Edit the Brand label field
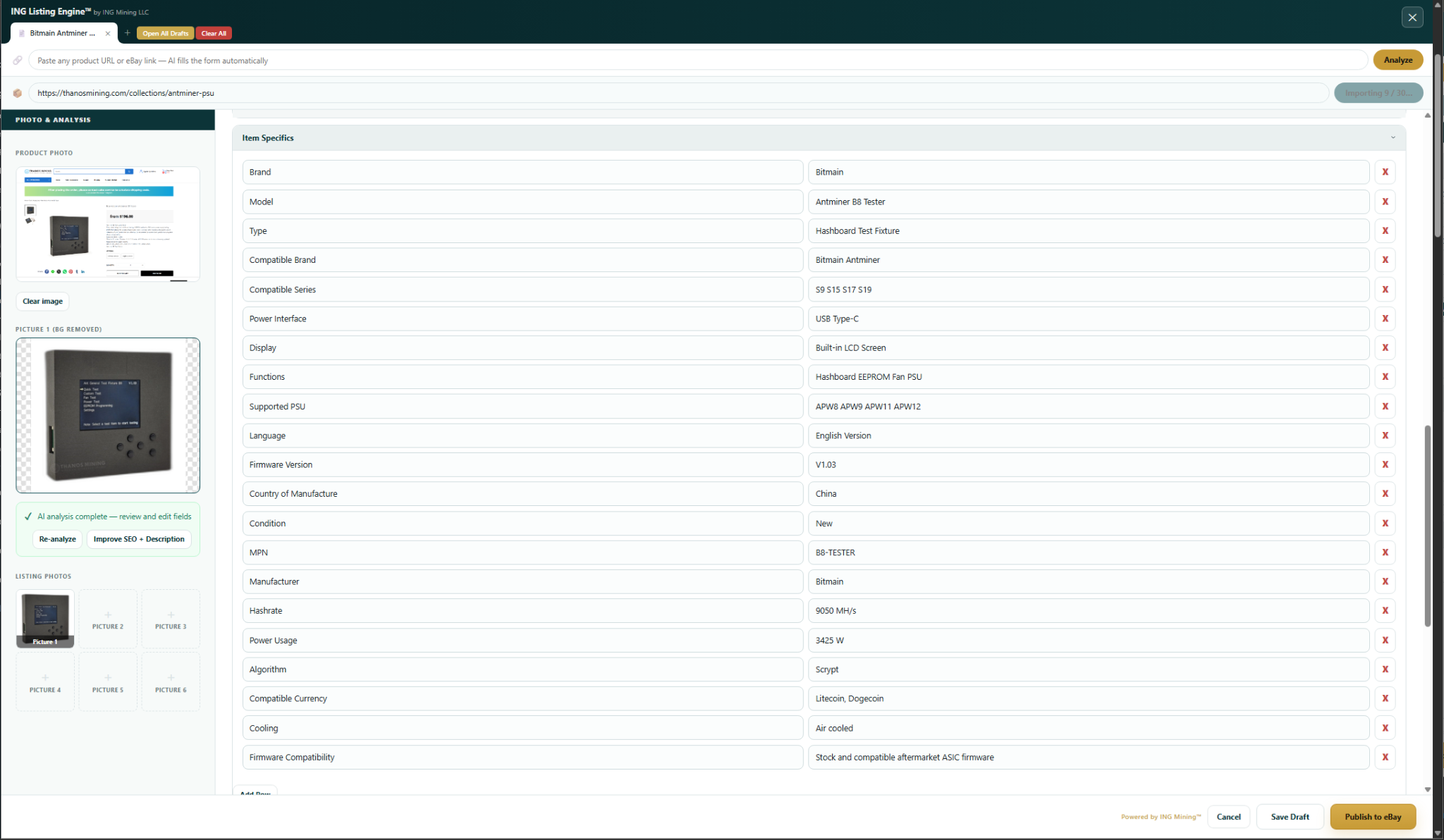The width and height of the screenshot is (1444, 840). [x=522, y=172]
